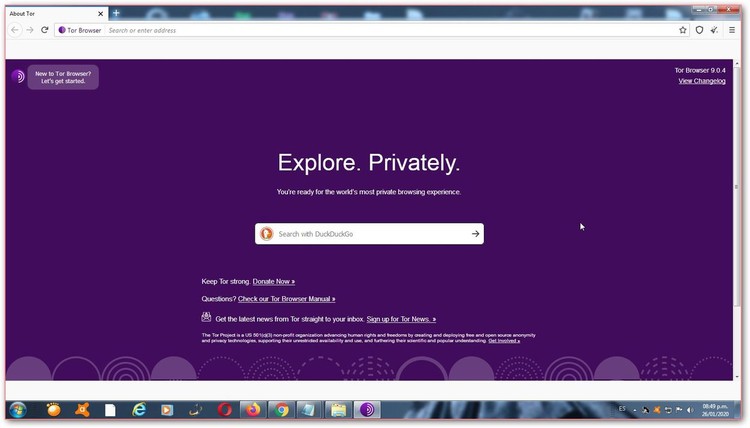
Task: Click the taskbar clock and date
Action: pos(715,410)
